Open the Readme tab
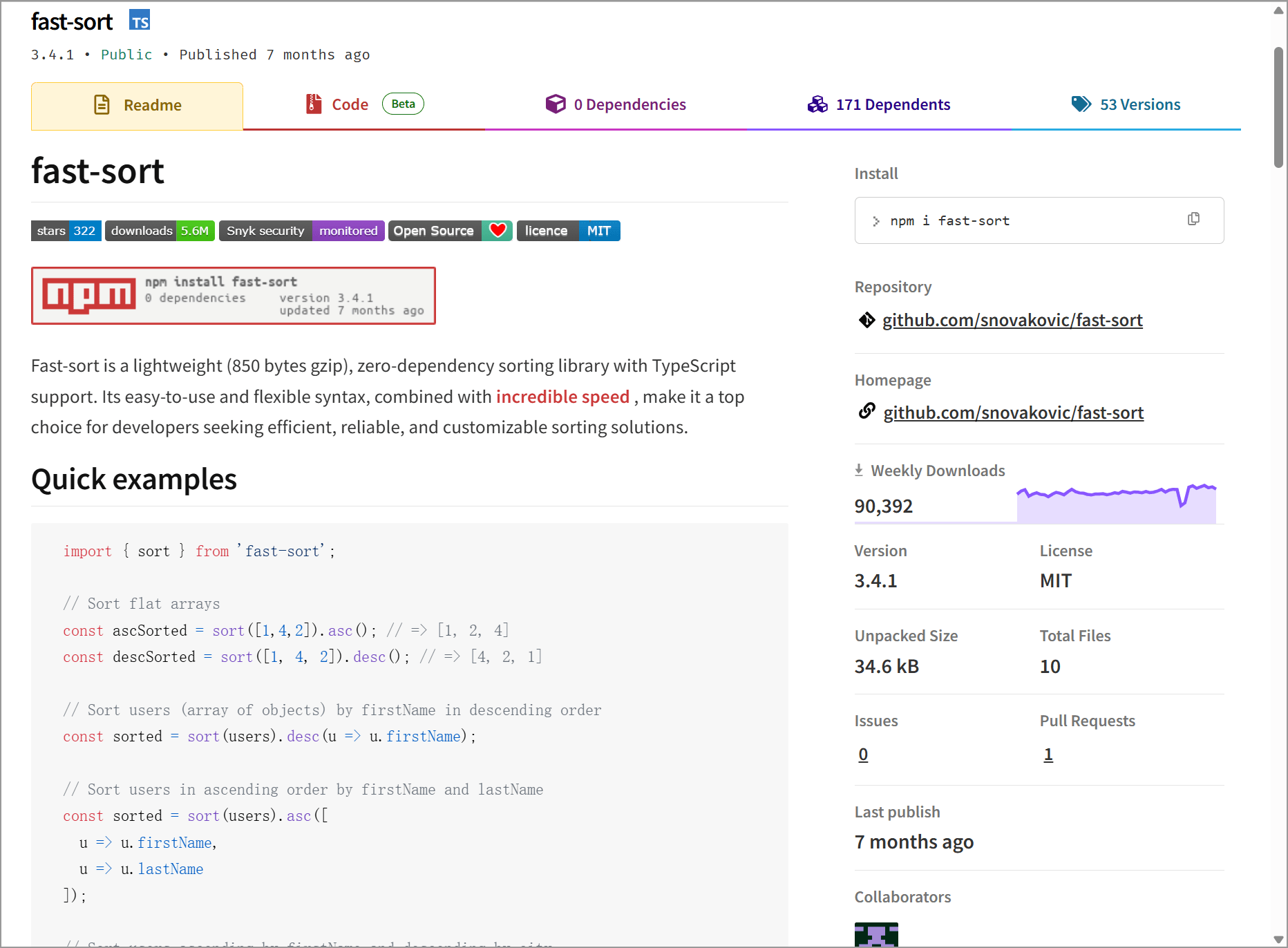Viewport: 1288px width, 948px height. tap(137, 106)
